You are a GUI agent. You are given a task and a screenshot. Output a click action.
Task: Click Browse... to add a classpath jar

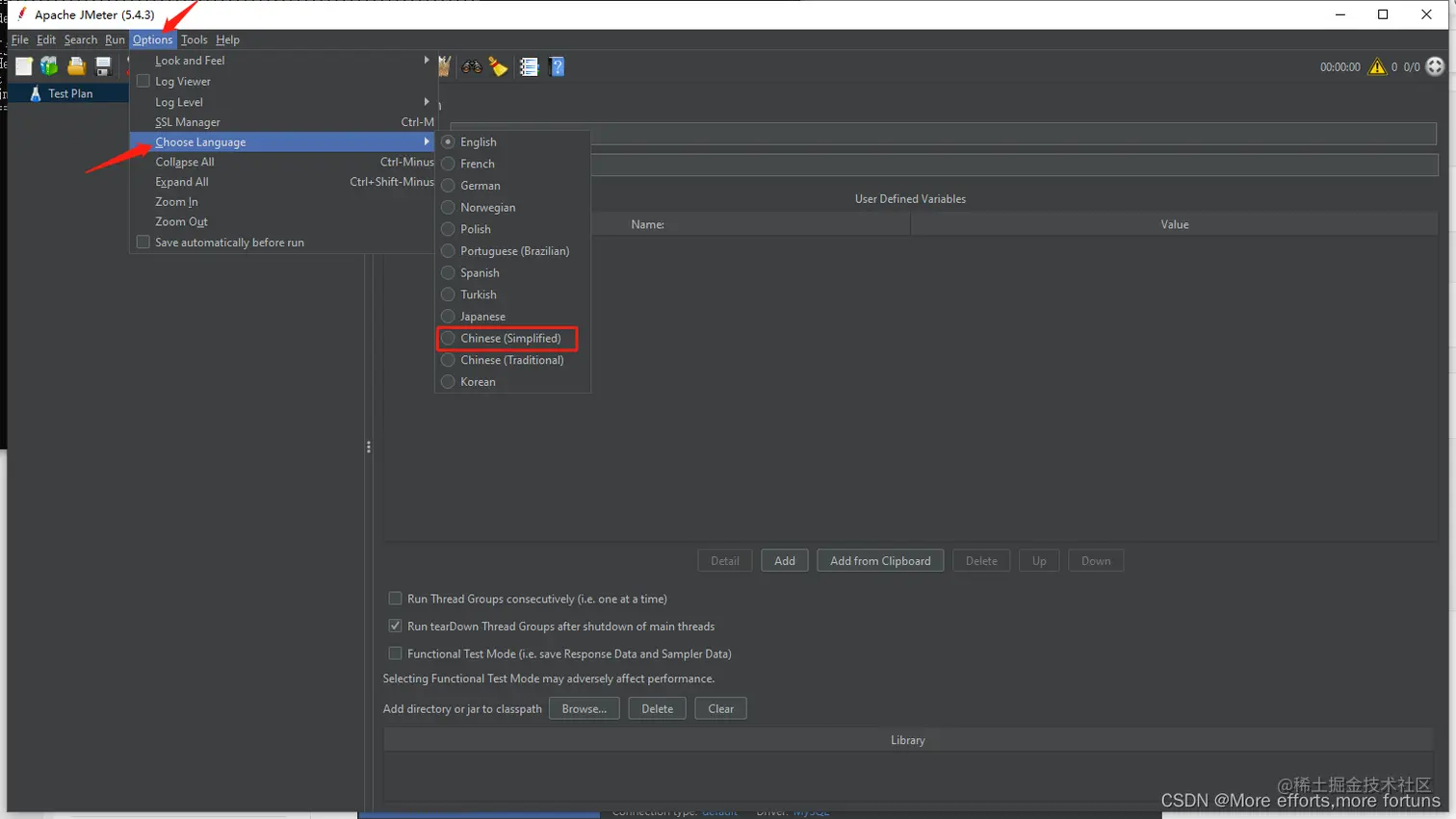point(584,708)
